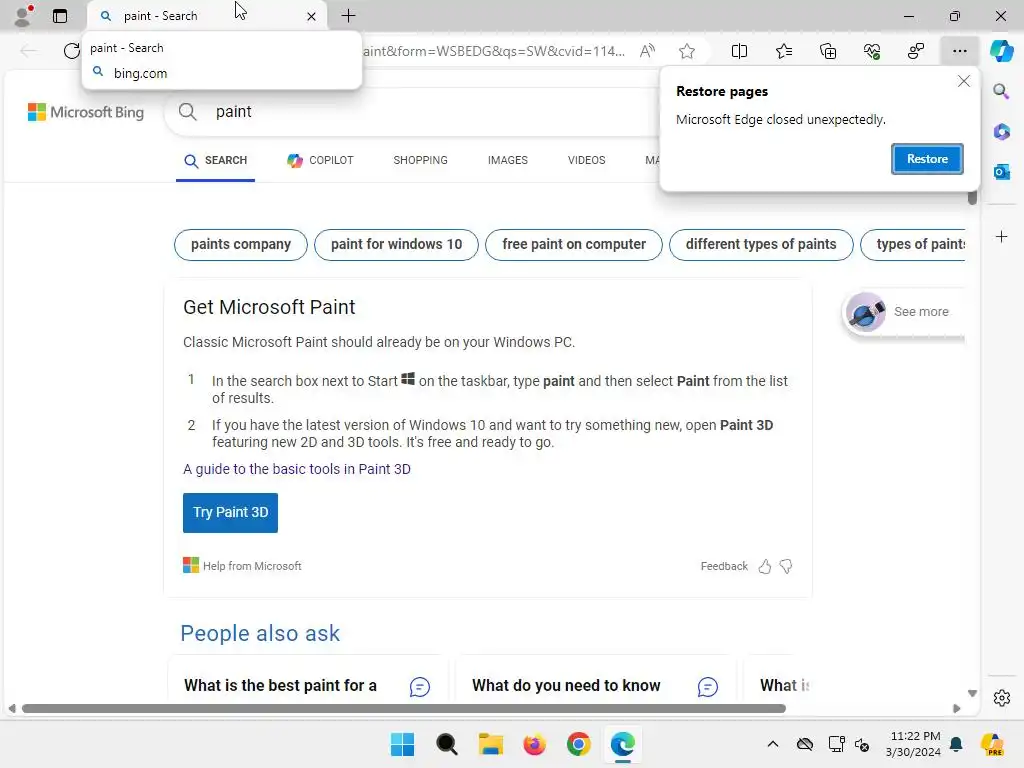Viewport: 1024px width, 768px height.
Task: Click the Try Paint 3D button
Action: click(231, 513)
